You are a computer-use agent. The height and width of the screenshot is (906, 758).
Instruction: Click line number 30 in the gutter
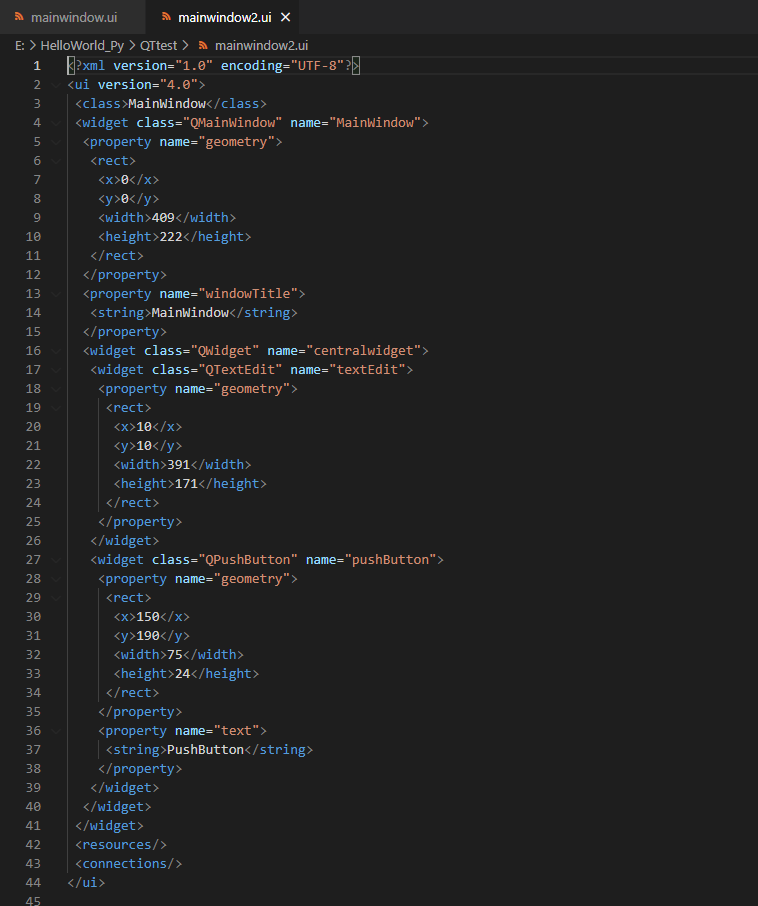[x=33, y=616]
